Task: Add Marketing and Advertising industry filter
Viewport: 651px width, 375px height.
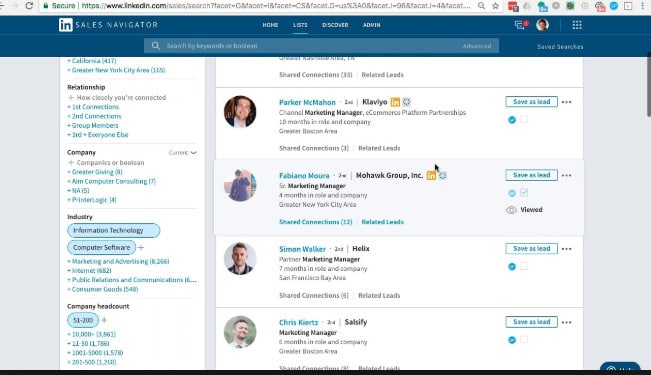Action: (118, 262)
